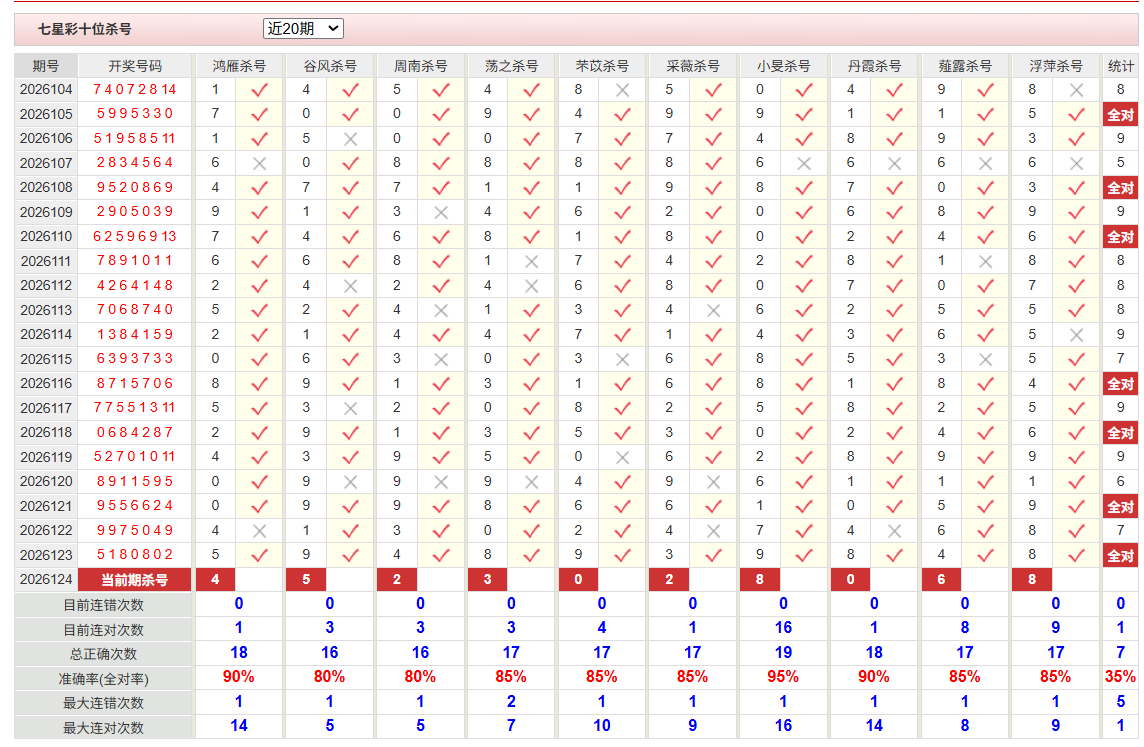Click 谷风 cross mark in row 2026106
This screenshot has width=1144, height=747.
pyautogui.click(x=350, y=139)
